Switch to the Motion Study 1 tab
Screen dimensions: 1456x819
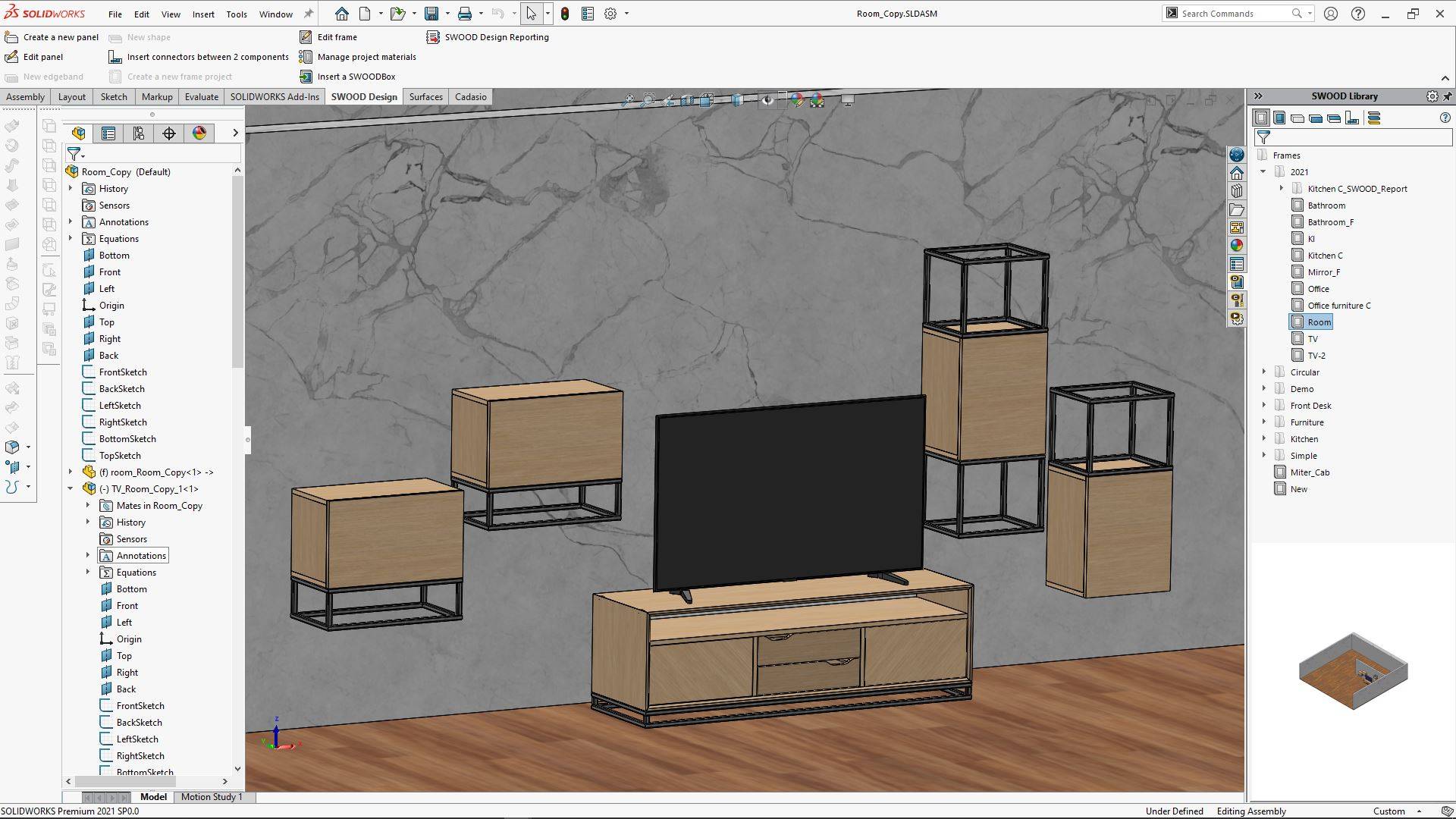212,797
